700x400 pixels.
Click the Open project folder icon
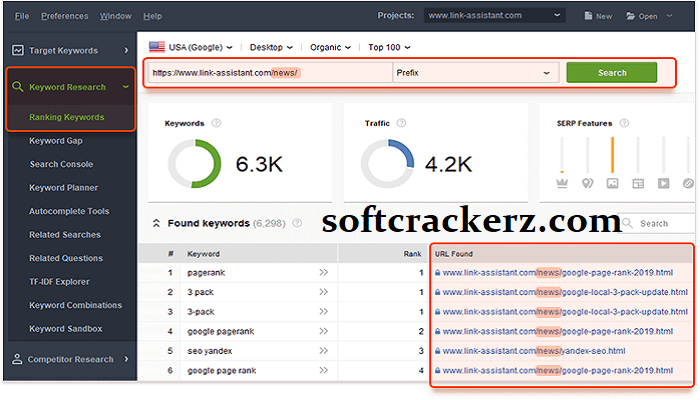tap(630, 16)
